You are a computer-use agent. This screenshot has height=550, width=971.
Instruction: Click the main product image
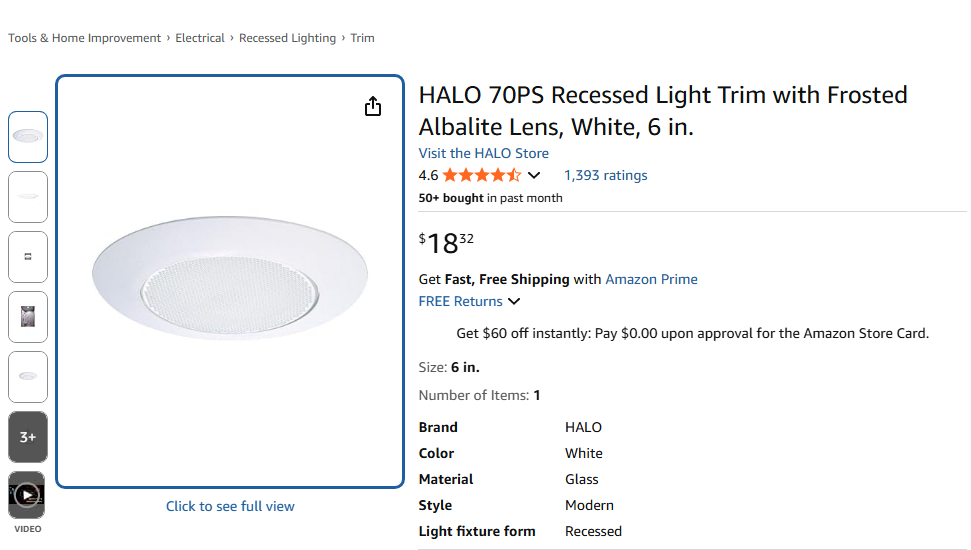pos(230,280)
